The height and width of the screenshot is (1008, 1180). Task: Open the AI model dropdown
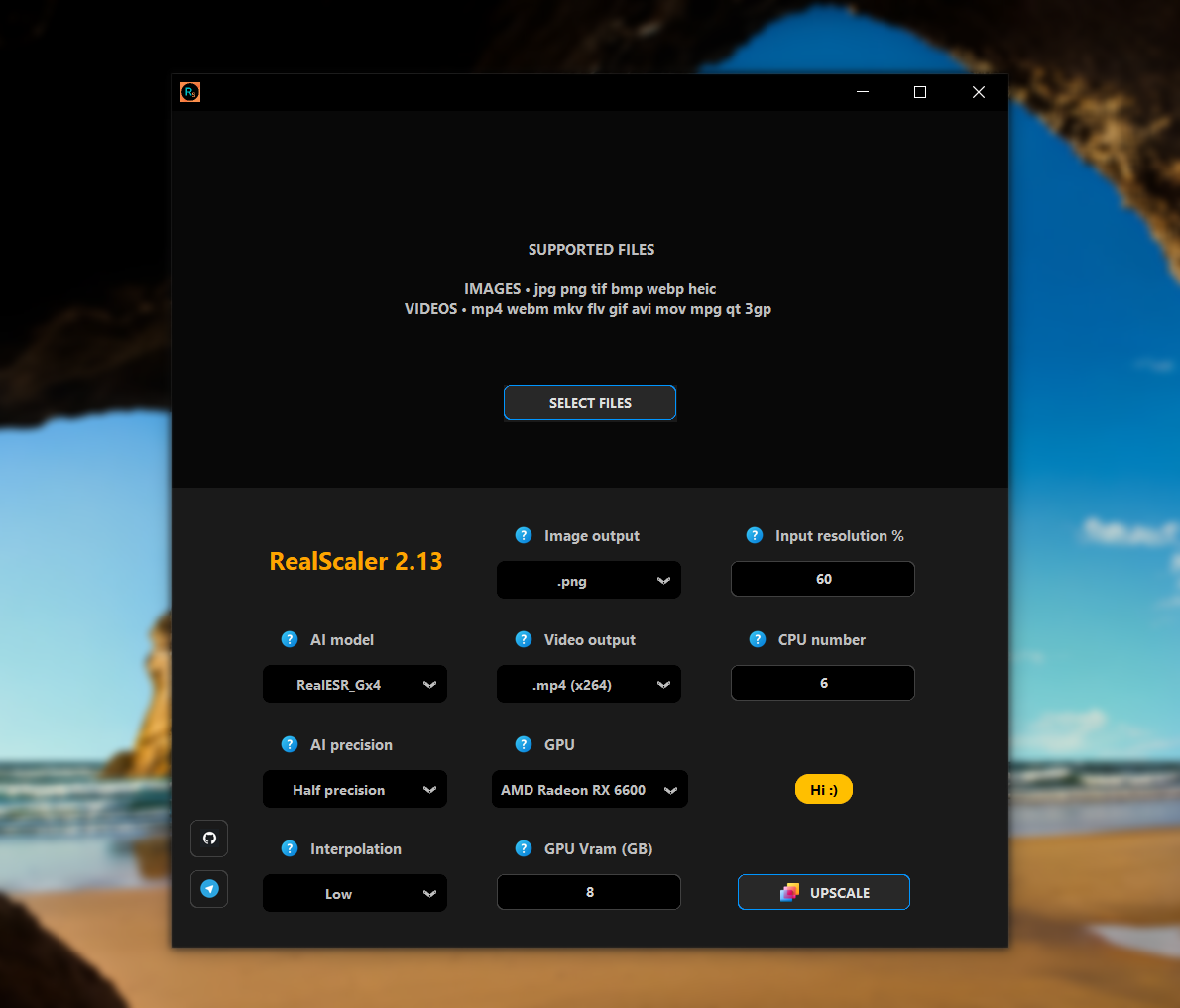pos(354,684)
